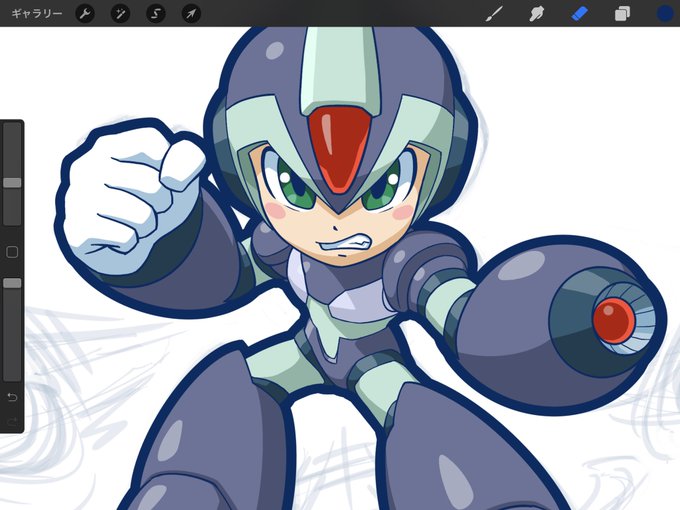The height and width of the screenshot is (510, 680).
Task: Undo the last stroke
Action: pos(12,397)
